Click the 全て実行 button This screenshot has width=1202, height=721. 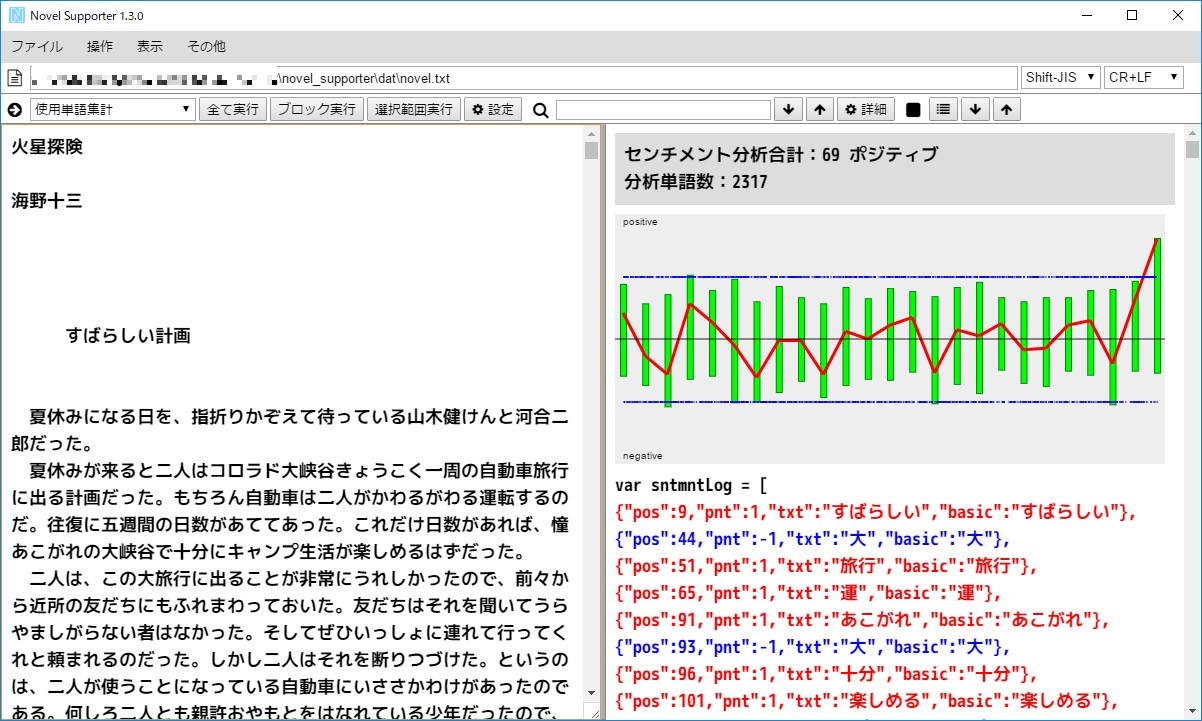coord(233,110)
